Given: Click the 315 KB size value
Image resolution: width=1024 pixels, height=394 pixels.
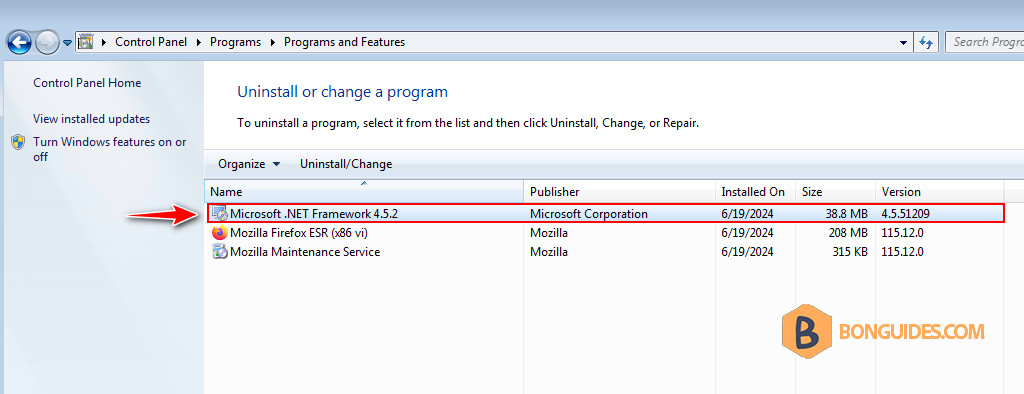Looking at the screenshot, I should [x=850, y=252].
